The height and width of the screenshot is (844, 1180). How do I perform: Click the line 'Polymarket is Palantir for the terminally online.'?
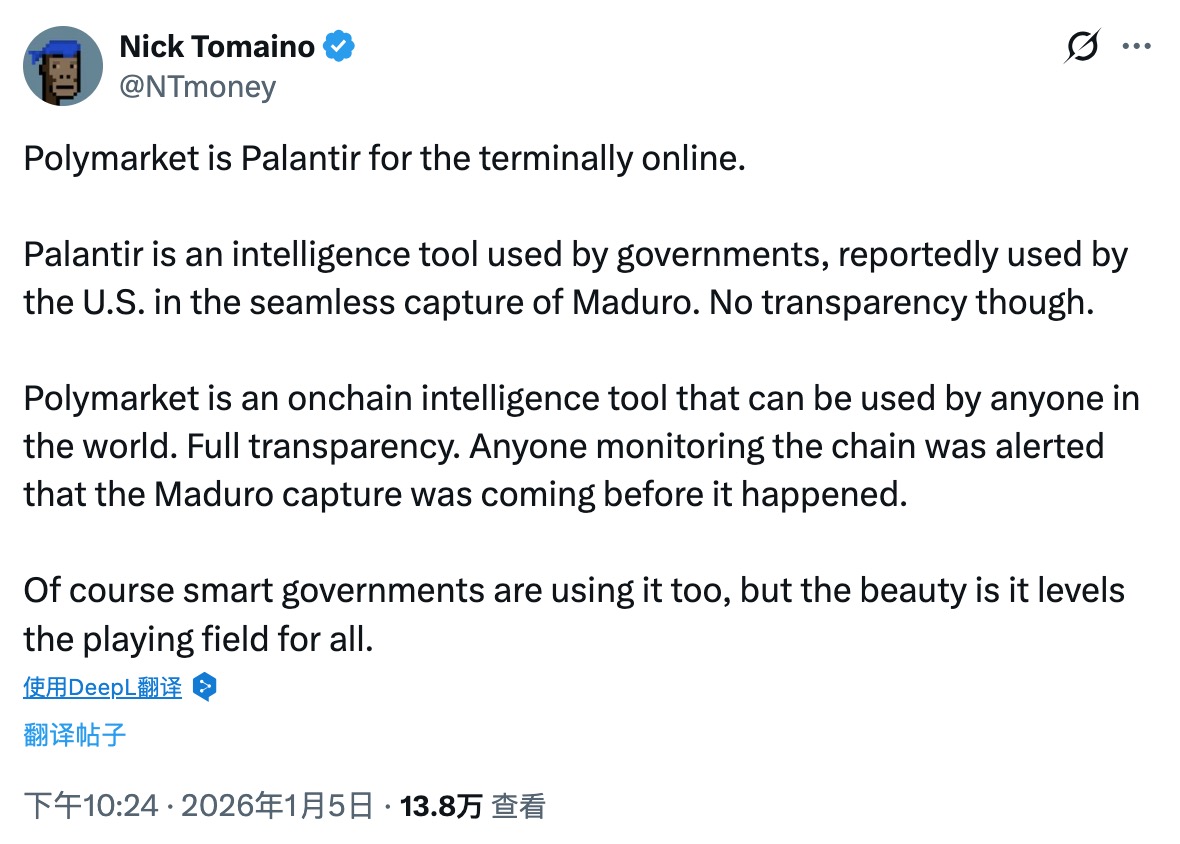pyautogui.click(x=385, y=159)
